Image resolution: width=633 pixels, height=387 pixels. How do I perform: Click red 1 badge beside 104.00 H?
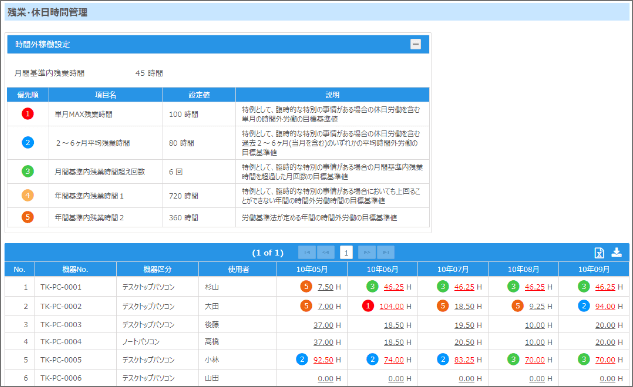tap(368, 306)
